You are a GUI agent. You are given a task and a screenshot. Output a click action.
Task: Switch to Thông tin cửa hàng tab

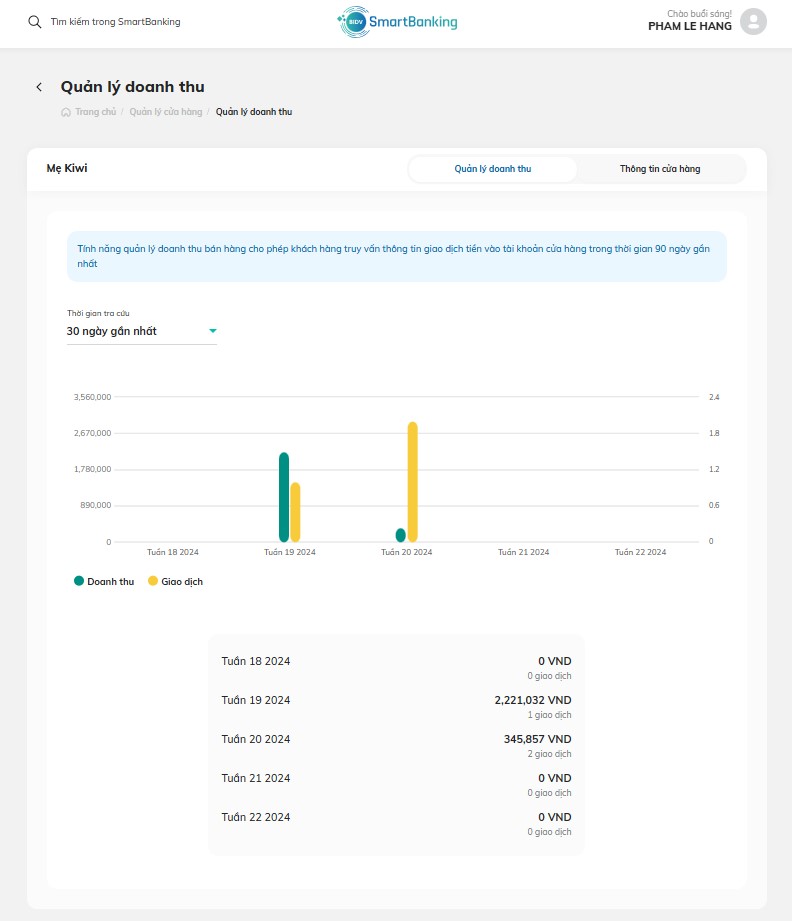(x=660, y=169)
